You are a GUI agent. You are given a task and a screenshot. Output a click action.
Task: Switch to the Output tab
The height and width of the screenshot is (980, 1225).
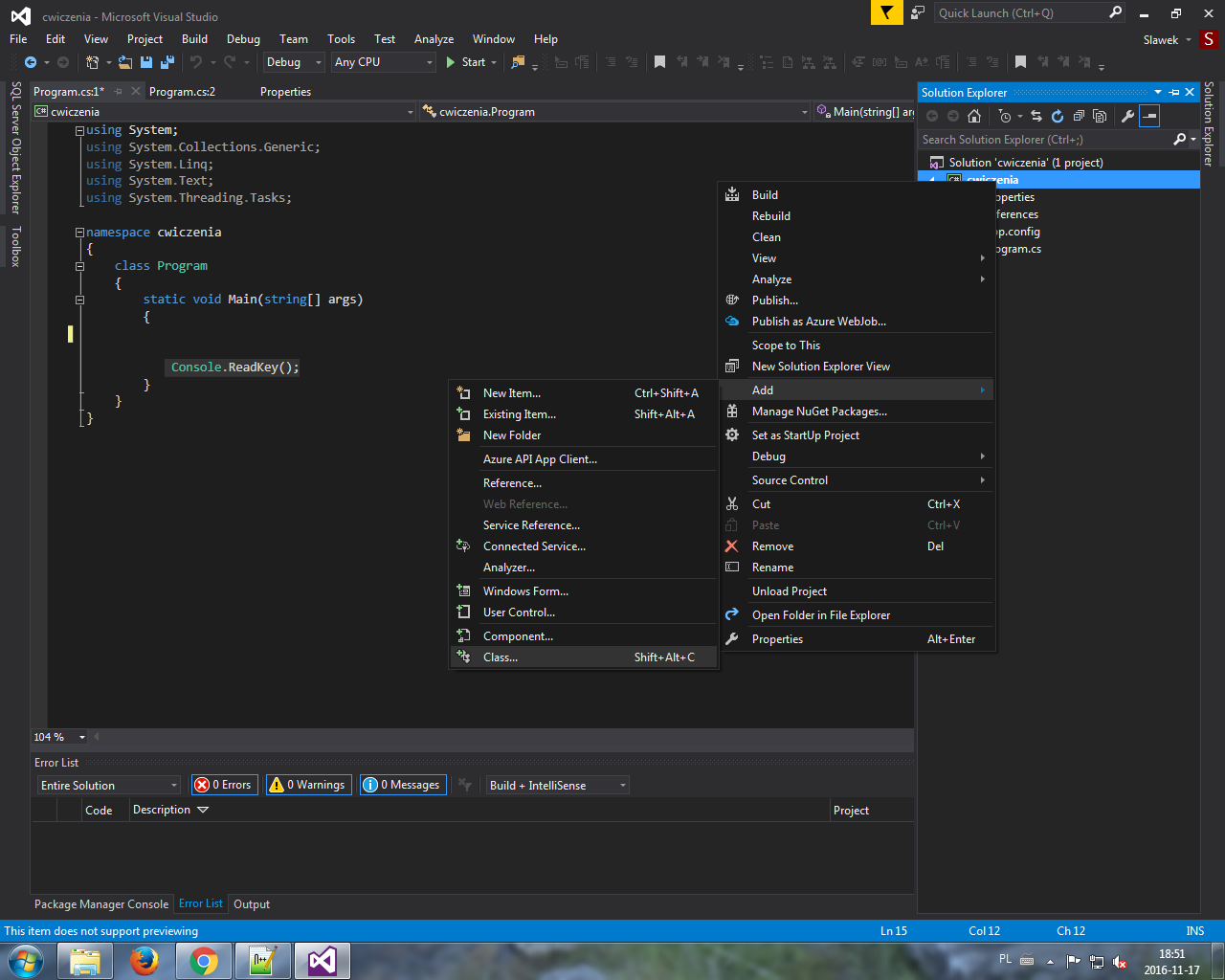pos(252,904)
